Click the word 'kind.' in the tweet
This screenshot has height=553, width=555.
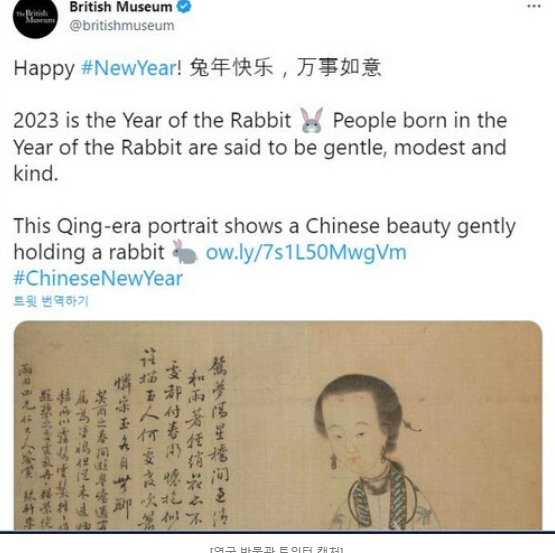(x=36, y=173)
